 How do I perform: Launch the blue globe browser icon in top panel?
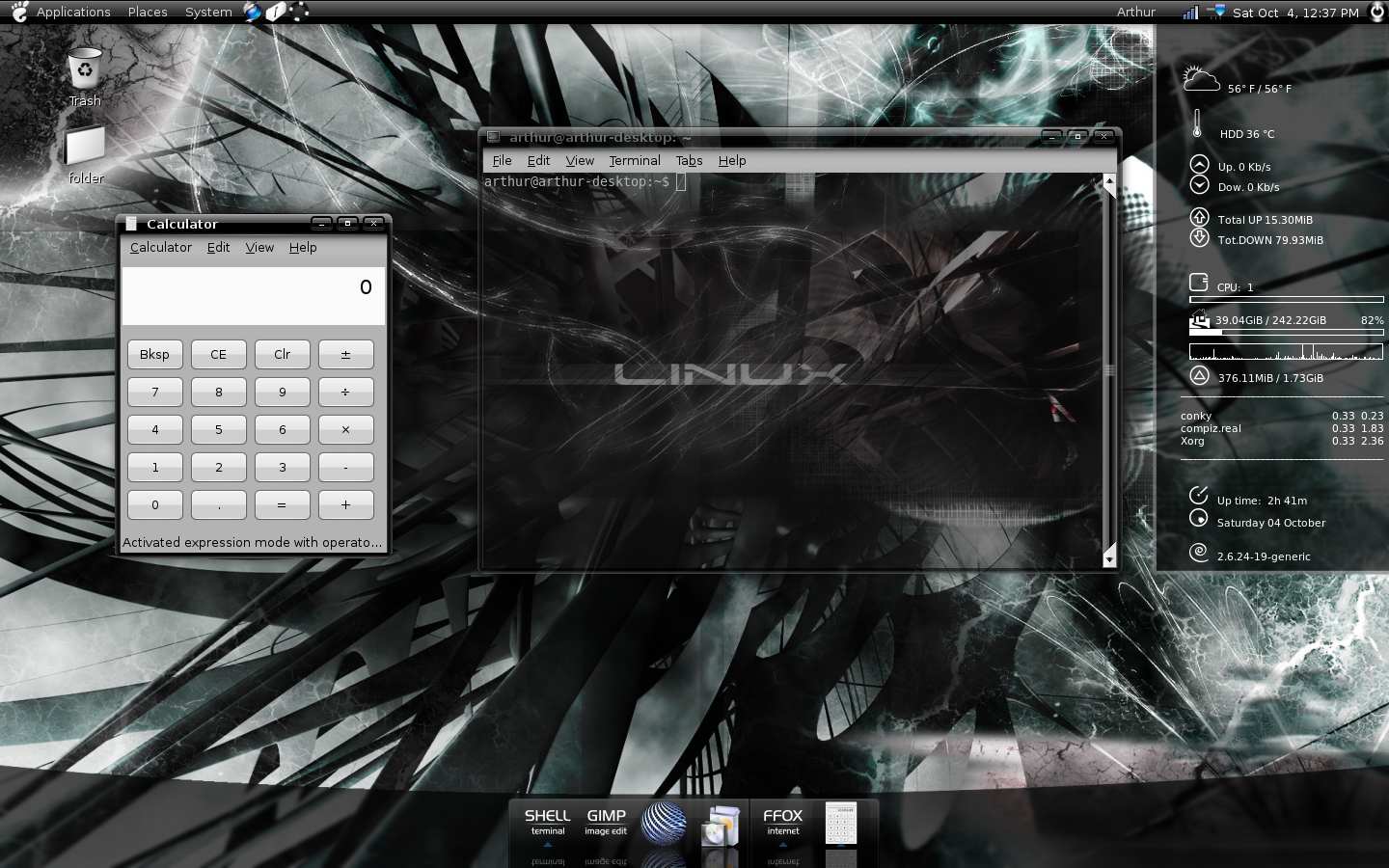click(x=253, y=12)
